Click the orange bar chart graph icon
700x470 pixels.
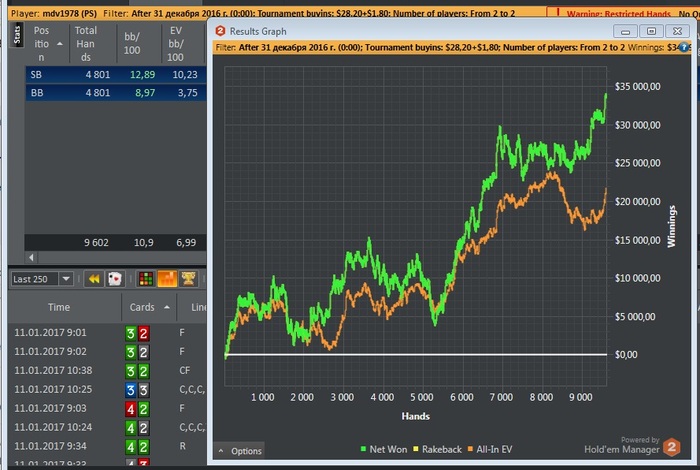tap(167, 279)
